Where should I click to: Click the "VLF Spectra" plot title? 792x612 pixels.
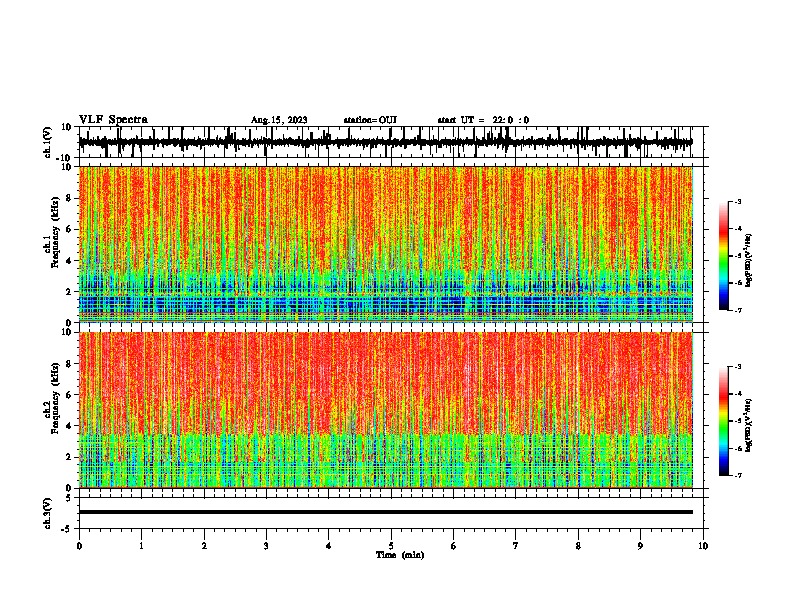point(113,120)
